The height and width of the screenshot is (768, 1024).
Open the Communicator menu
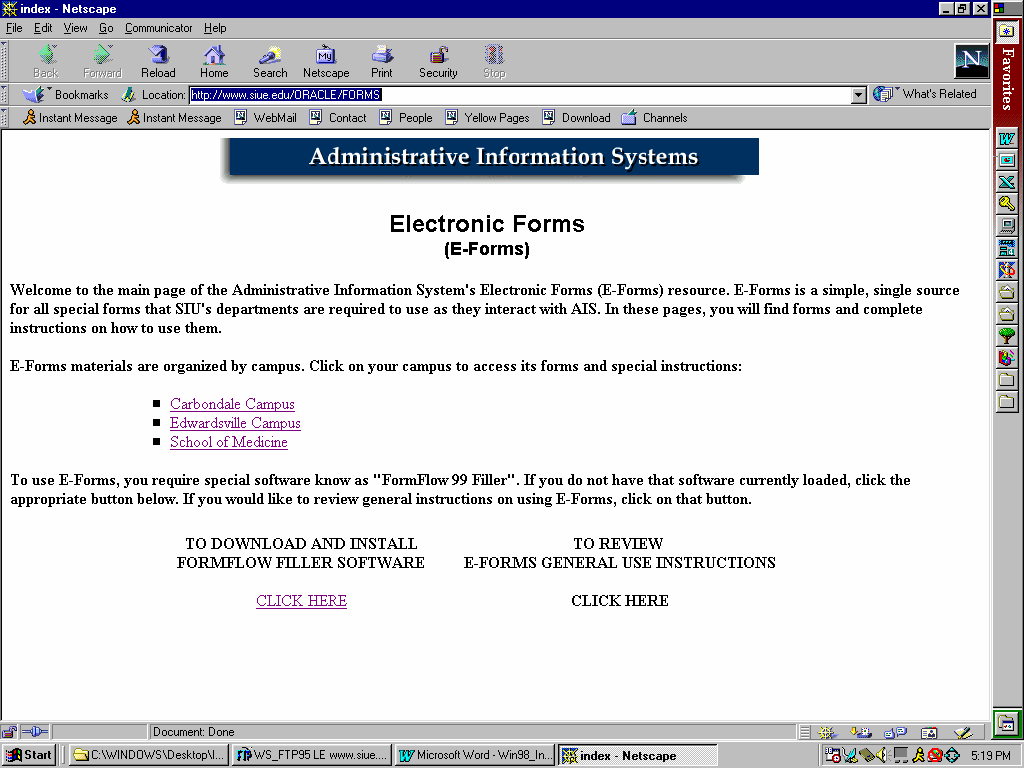pyautogui.click(x=158, y=28)
